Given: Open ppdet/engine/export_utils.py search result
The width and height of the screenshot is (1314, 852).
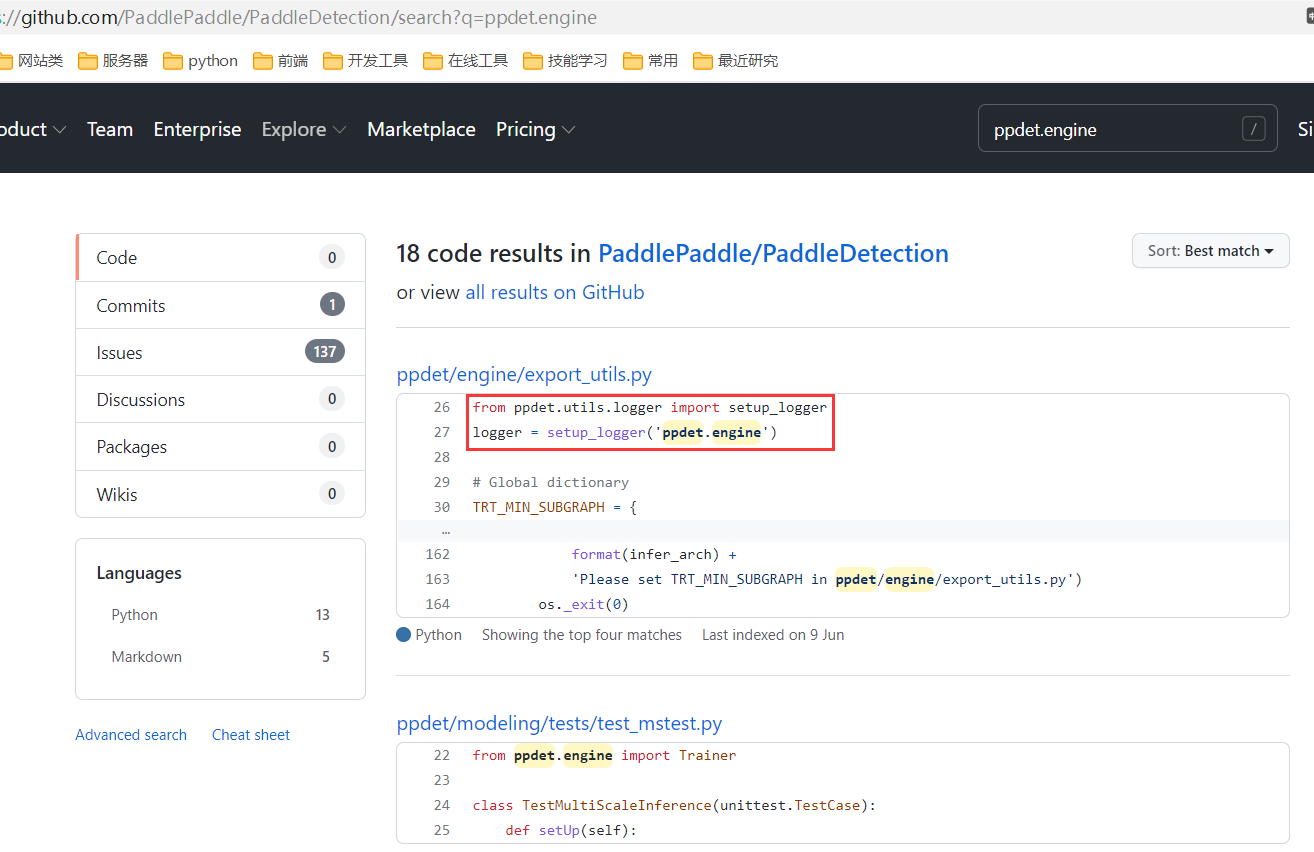Looking at the screenshot, I should [524, 374].
